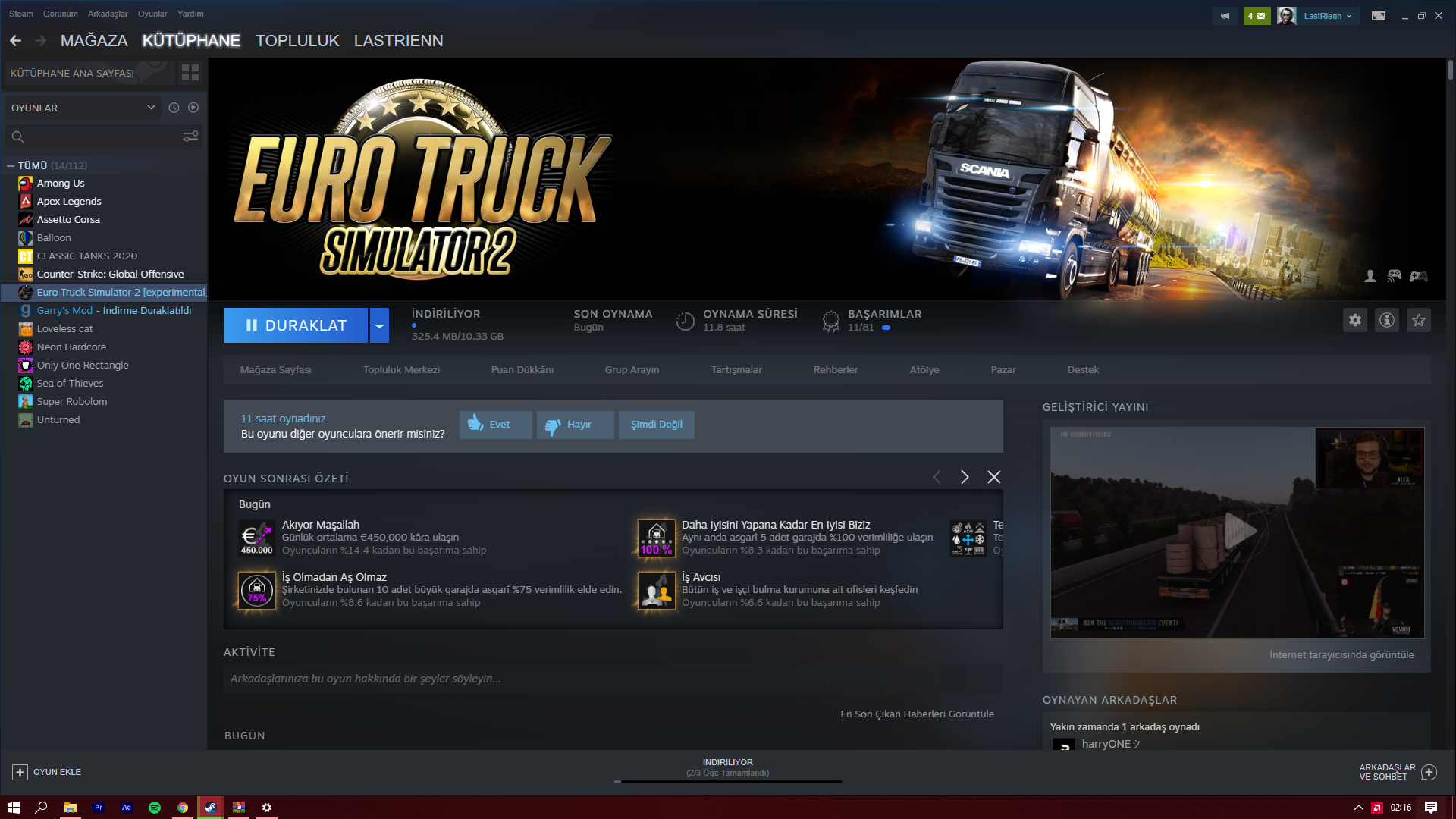Open Big Picture mode icon
This screenshot has width=1456, height=819.
(x=1379, y=16)
